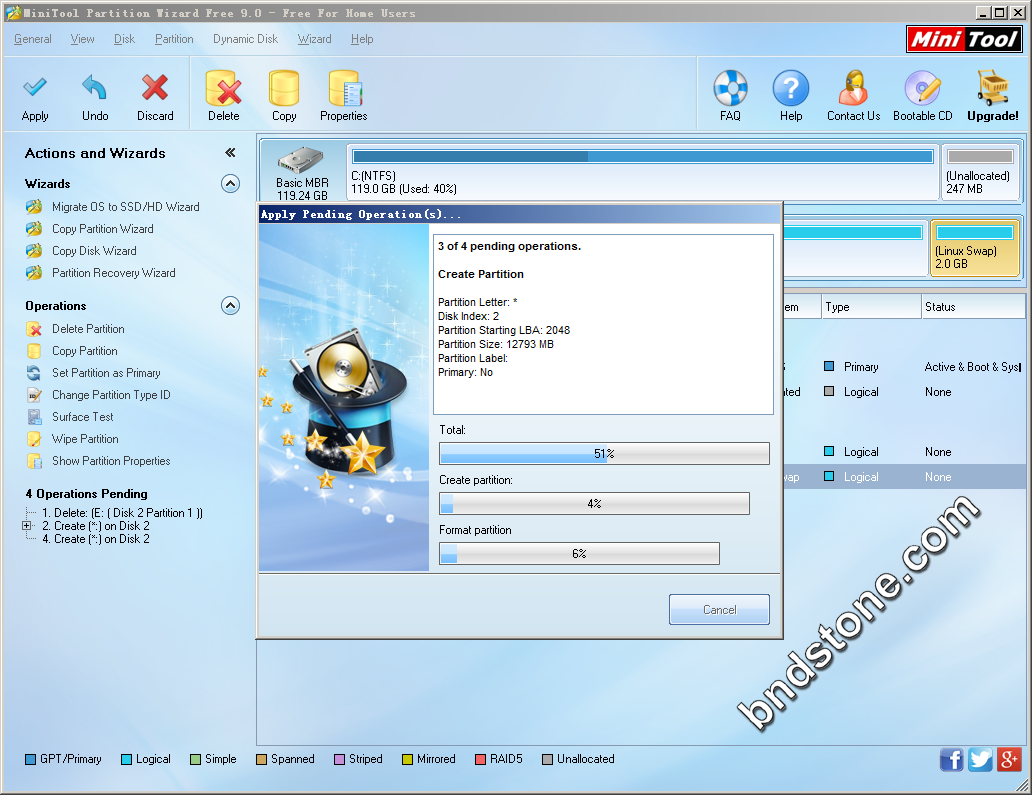1032x795 pixels.
Task: Open the MiniTool Facebook page icon
Action: [x=951, y=759]
